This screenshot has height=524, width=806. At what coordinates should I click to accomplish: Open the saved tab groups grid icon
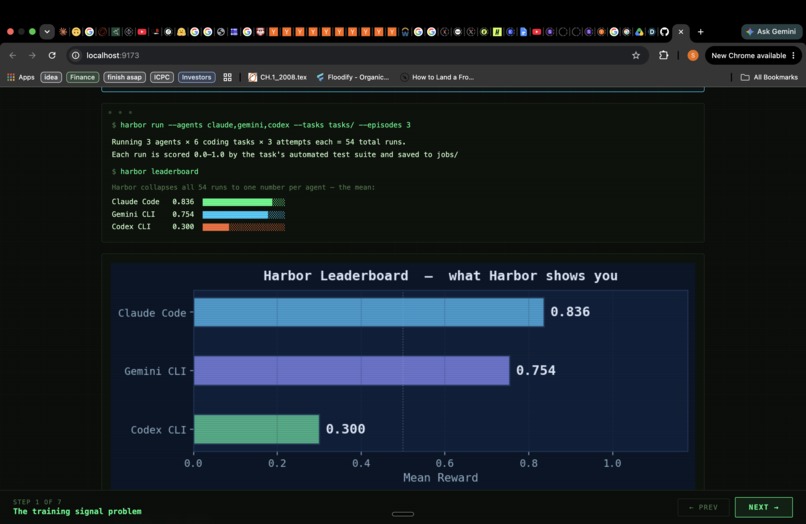point(227,77)
